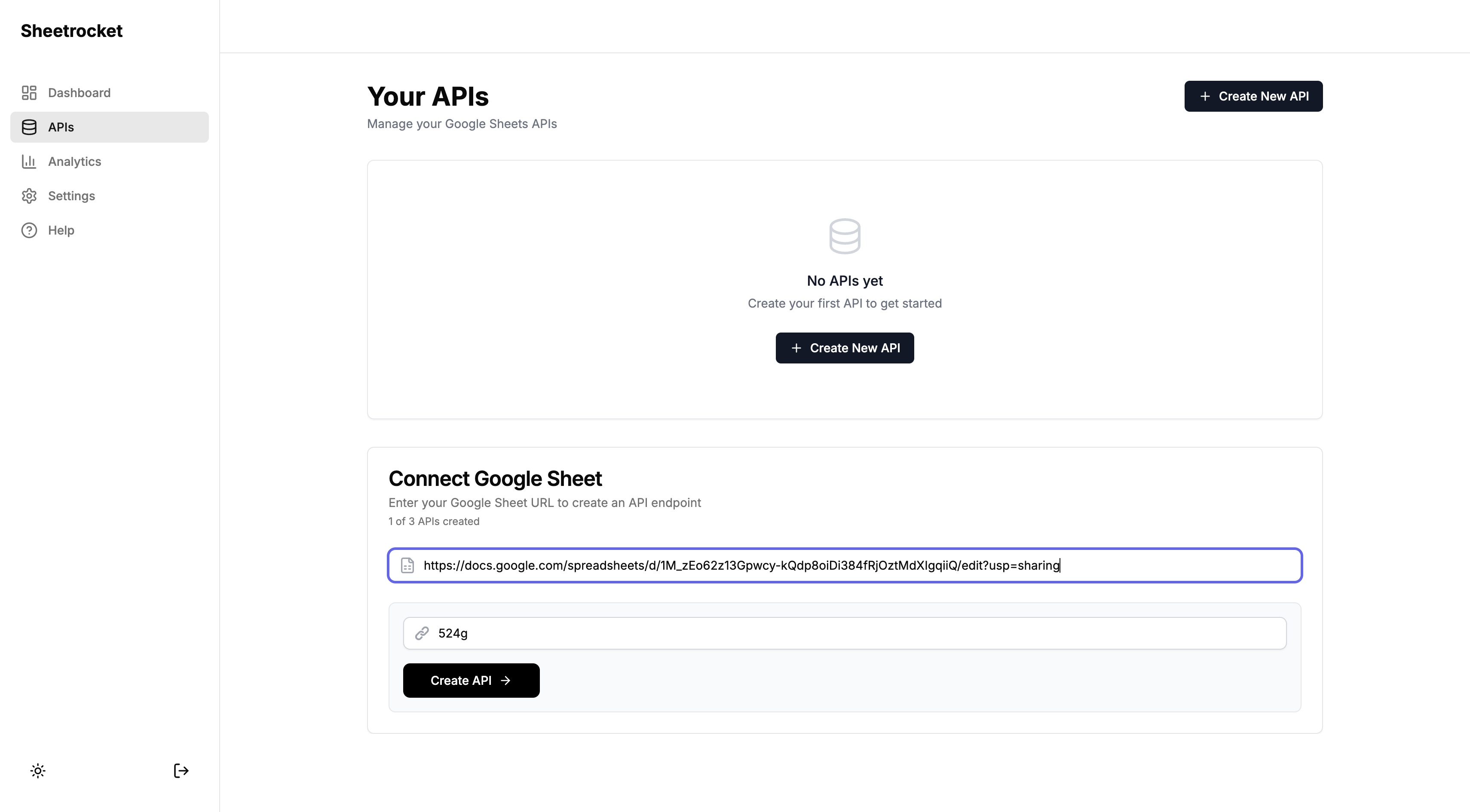Viewport: 1470px width, 812px height.
Task: Click the Dashboard grid icon
Action: tap(29, 93)
